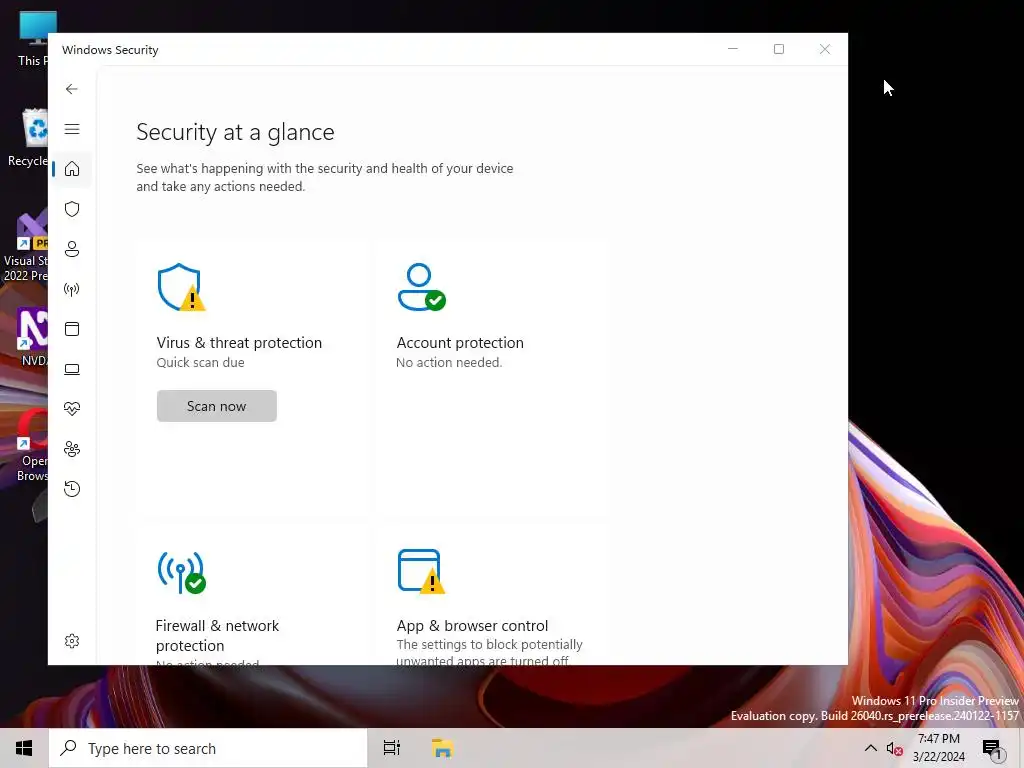Image resolution: width=1024 pixels, height=768 pixels.
Task: Click the 'Security at a glance' title
Action: [235, 132]
